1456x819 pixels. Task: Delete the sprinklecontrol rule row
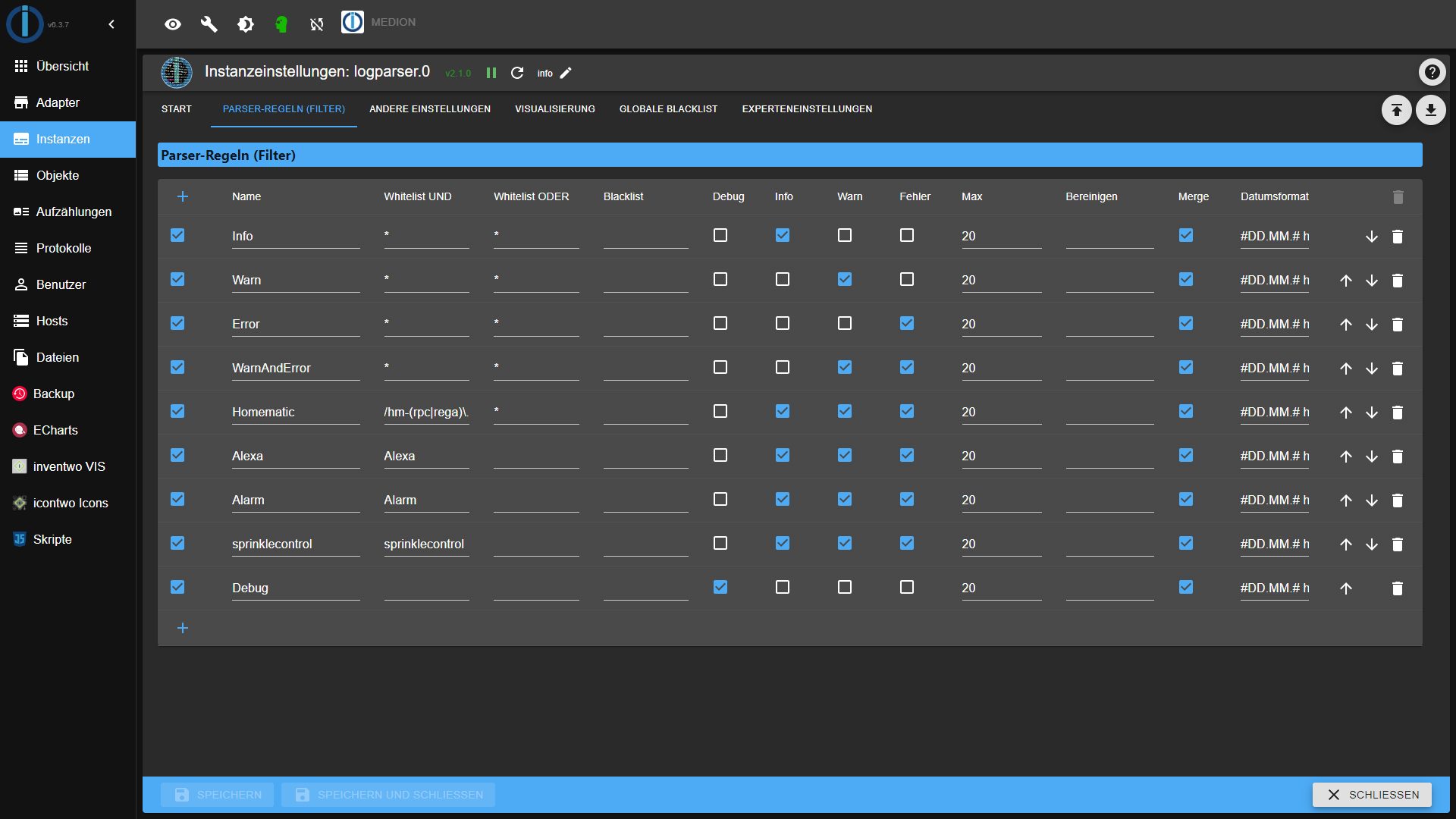pos(1398,544)
